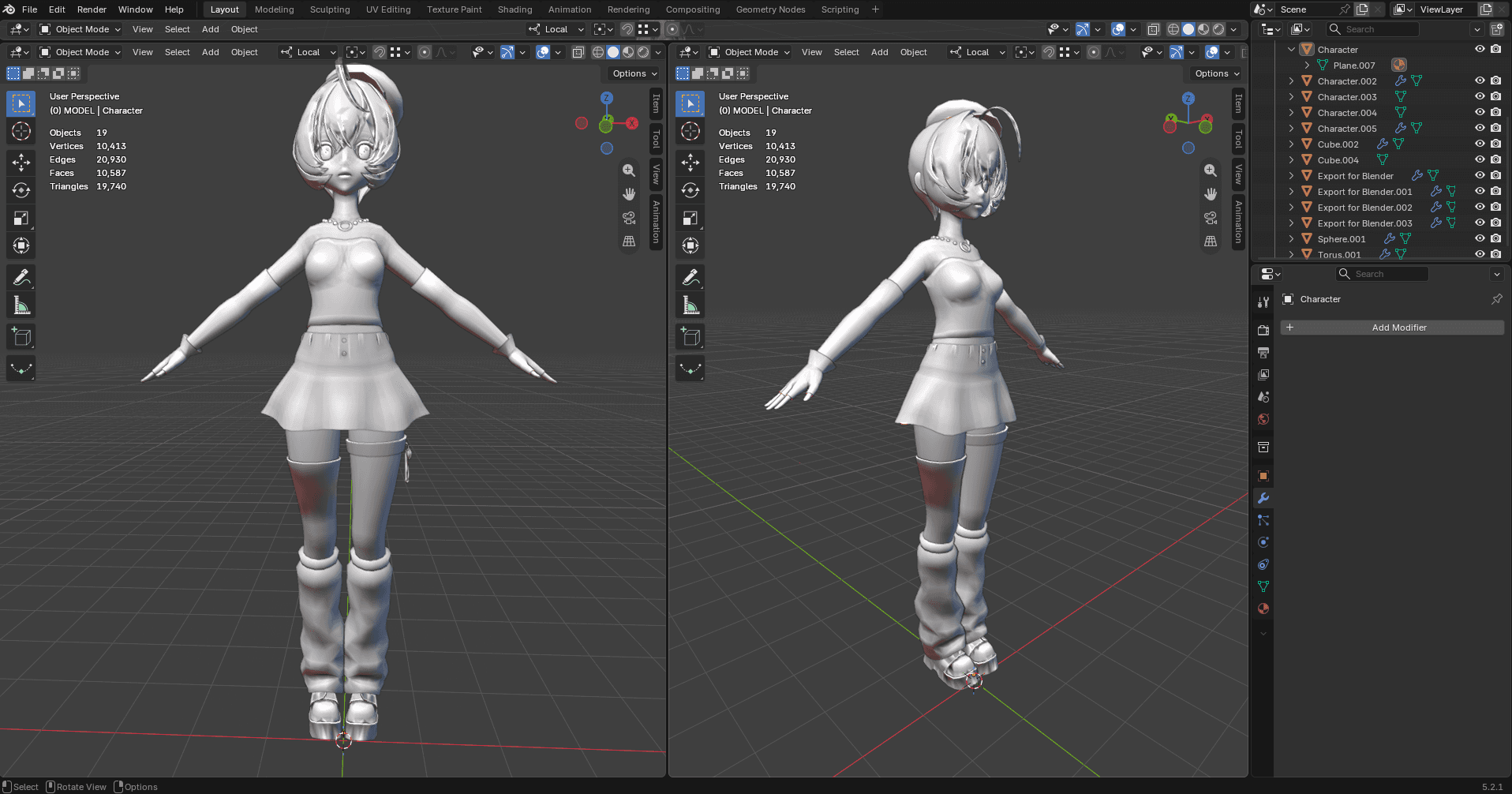Click the Add Modifier button
Image resolution: width=1512 pixels, height=794 pixels.
[x=1392, y=328]
